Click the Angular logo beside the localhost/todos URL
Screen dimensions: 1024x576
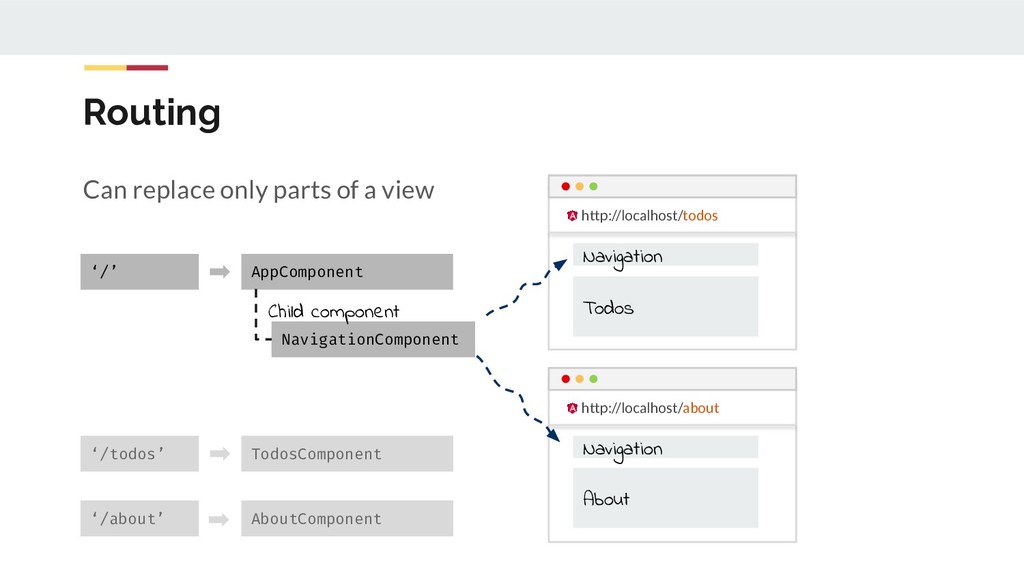tap(572, 216)
